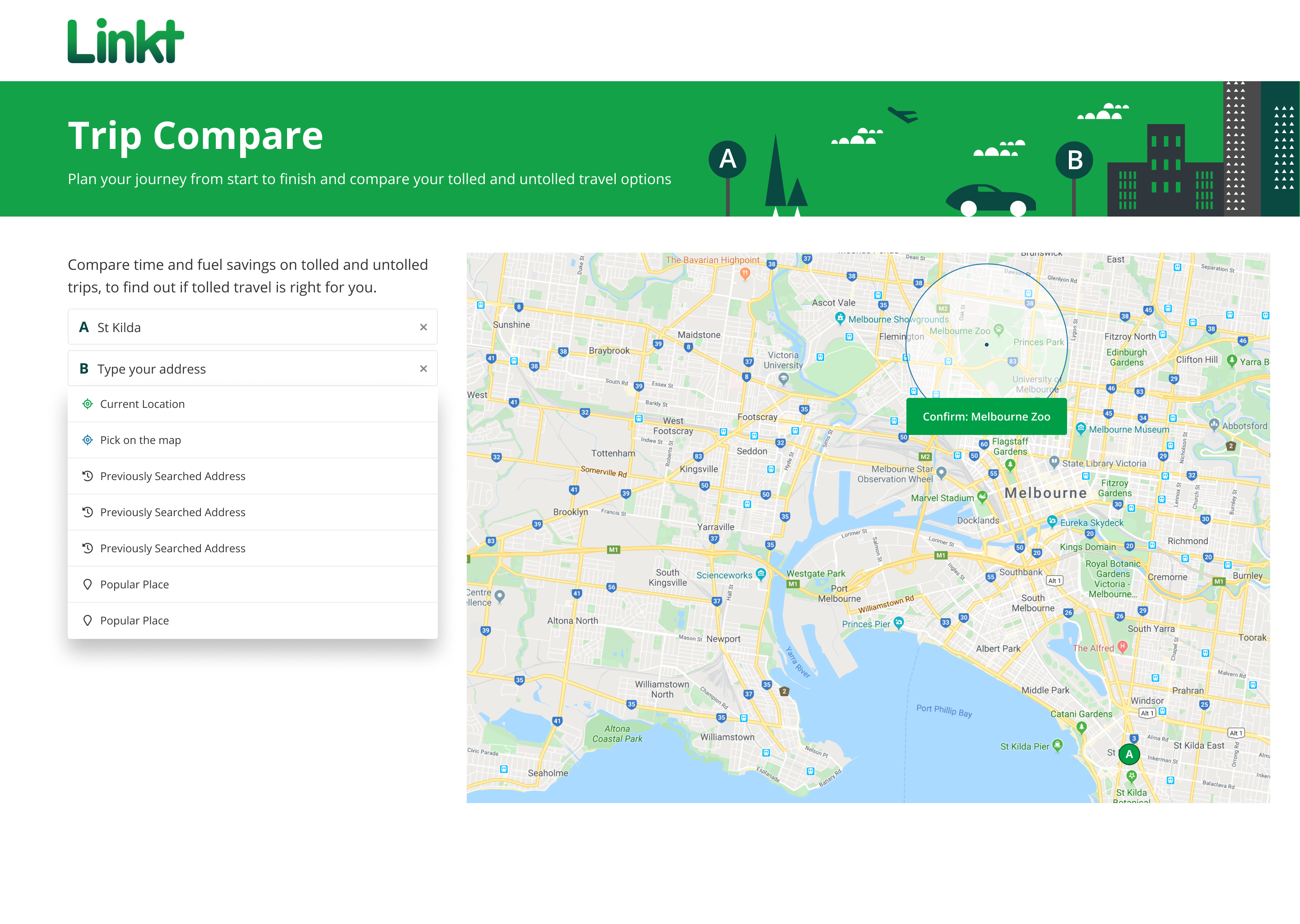Clear the St Kilda origin field
Screen dimensions: 1300x924
[x=423, y=327]
